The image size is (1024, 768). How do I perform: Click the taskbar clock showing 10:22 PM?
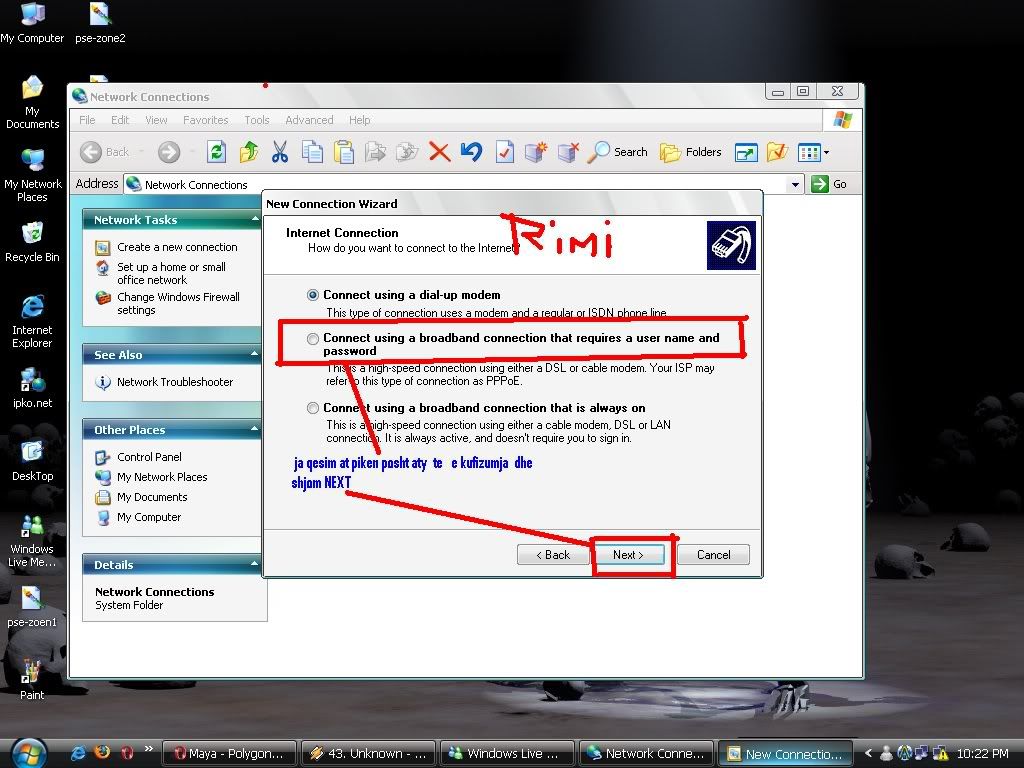[983, 754]
